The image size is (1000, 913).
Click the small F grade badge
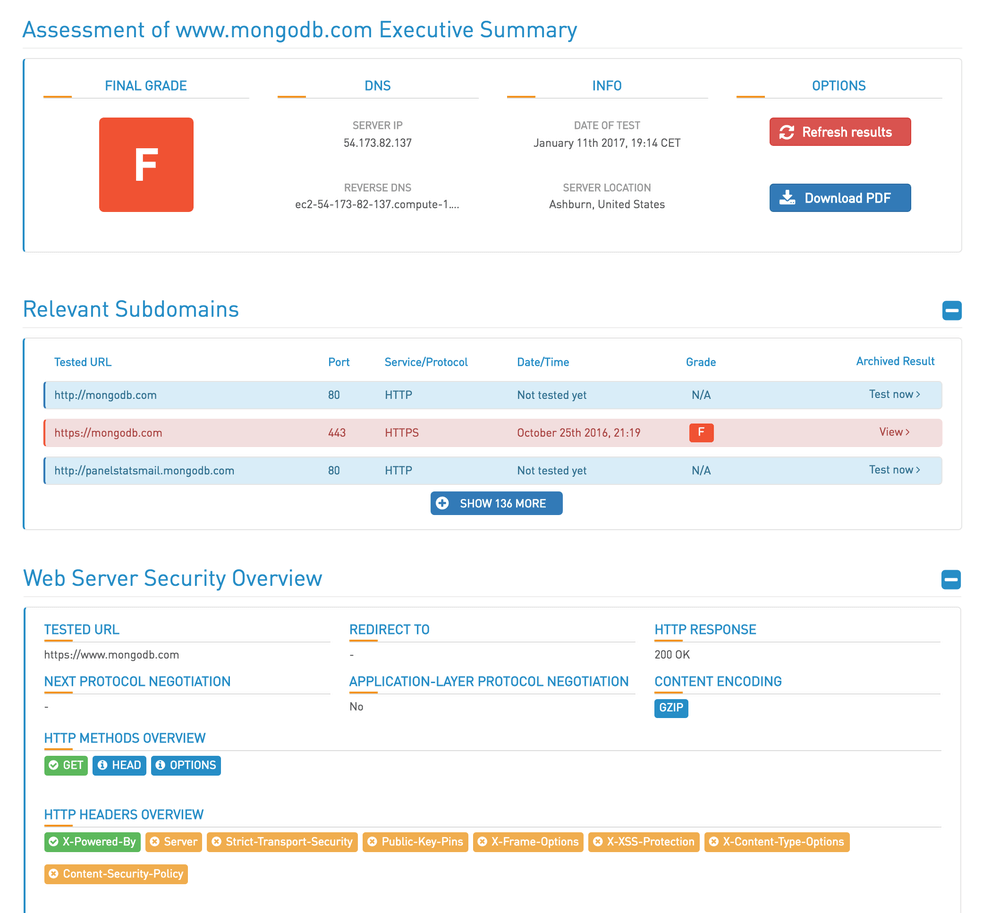coord(701,432)
